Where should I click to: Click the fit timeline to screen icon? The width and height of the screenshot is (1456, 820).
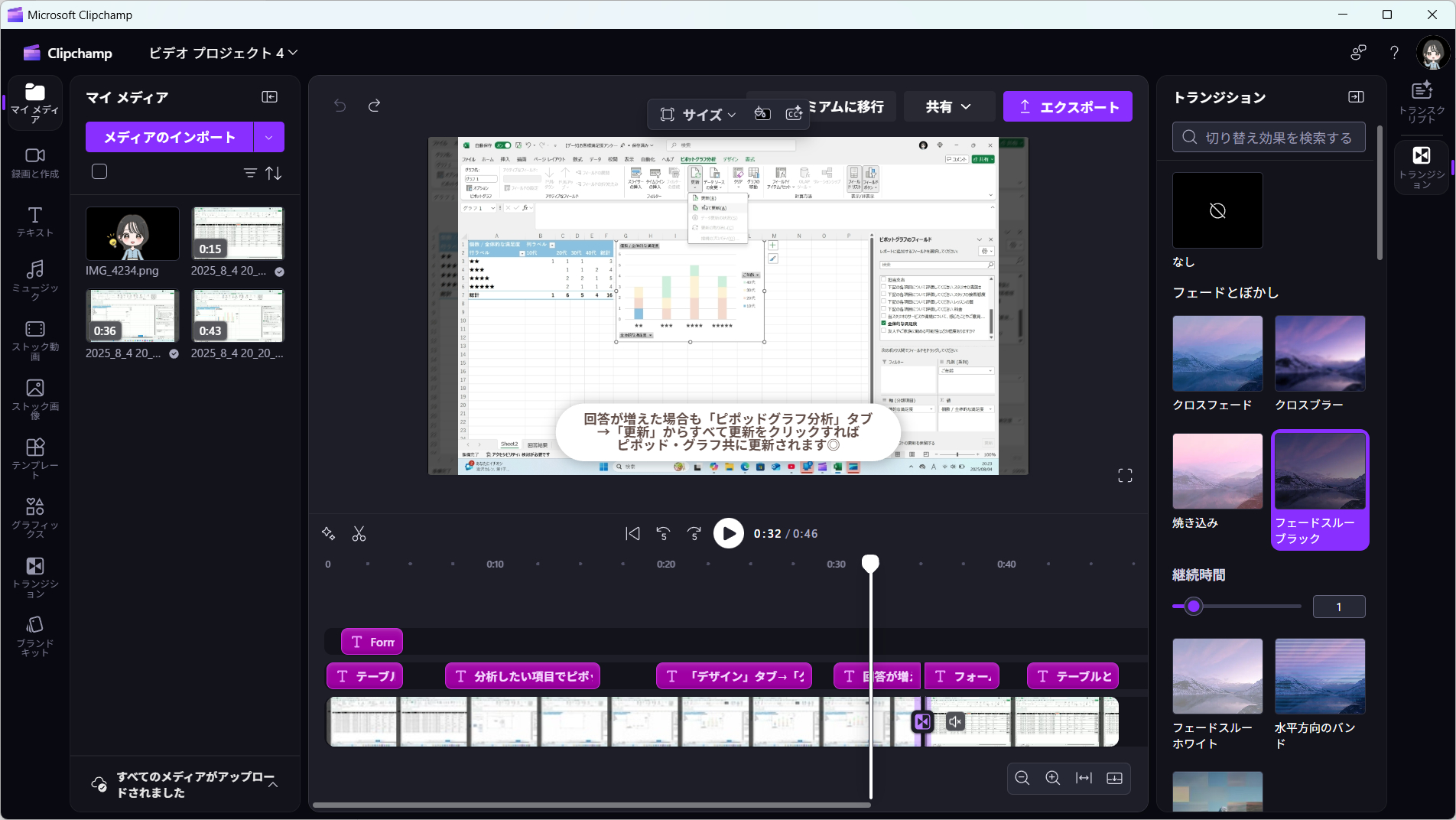click(1084, 778)
